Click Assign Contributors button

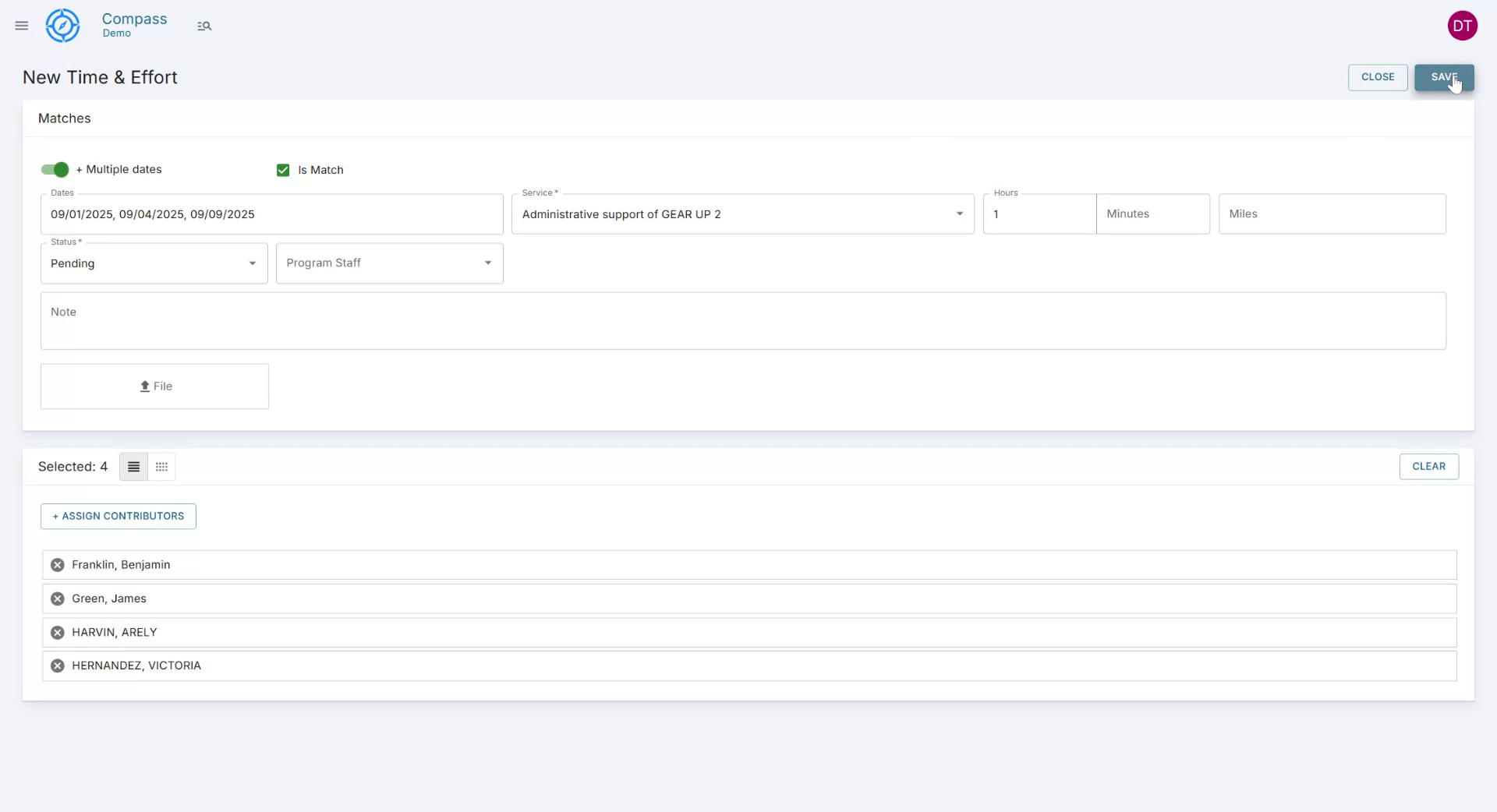tap(118, 516)
